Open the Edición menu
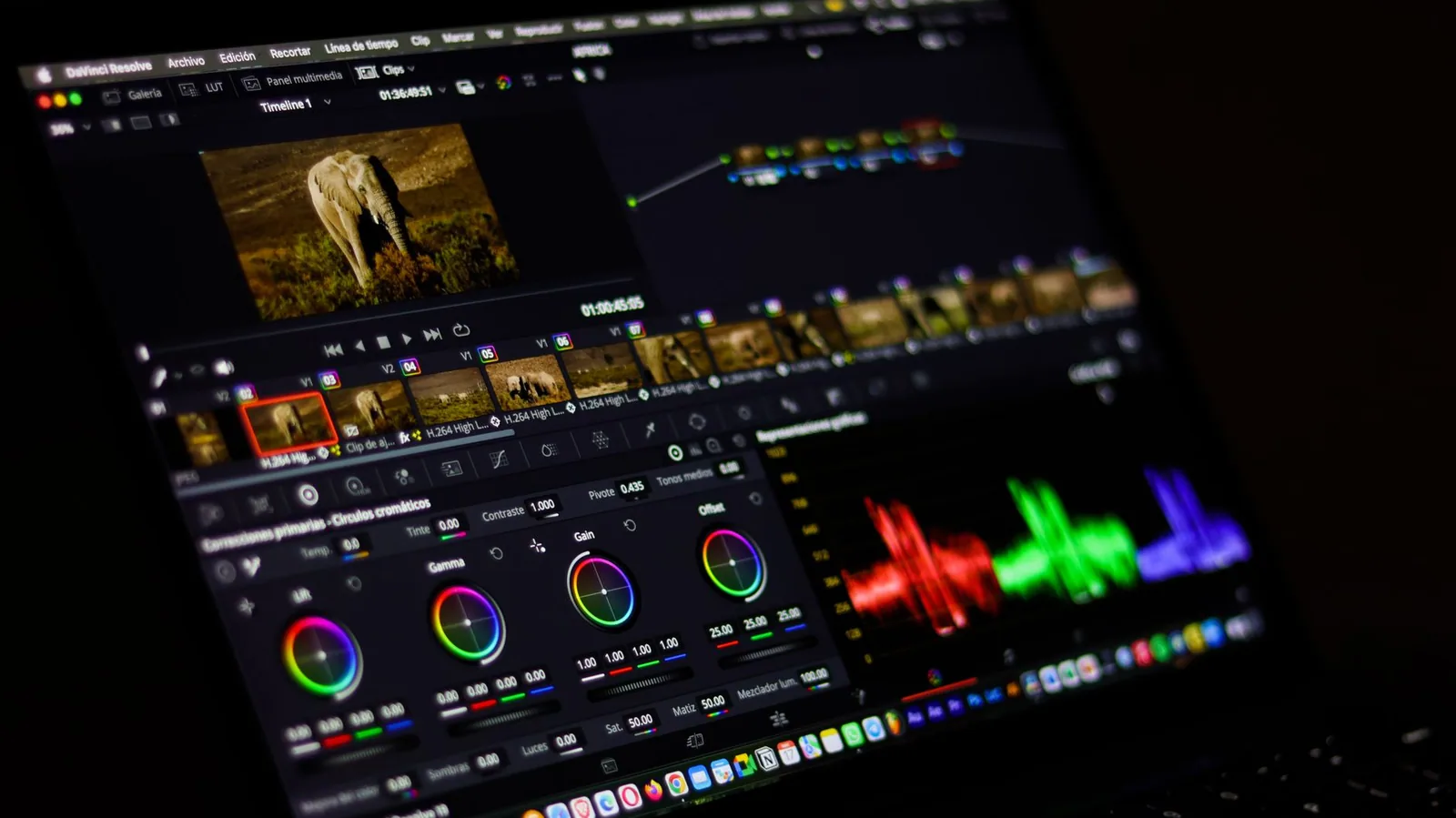The width and height of the screenshot is (1456, 818). pos(238,56)
